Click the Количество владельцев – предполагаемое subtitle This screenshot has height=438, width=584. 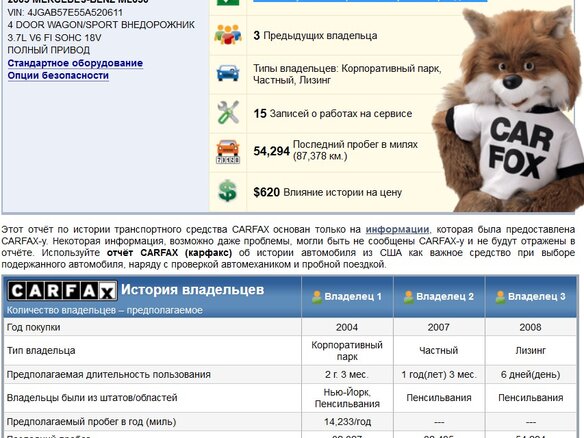[105, 310]
